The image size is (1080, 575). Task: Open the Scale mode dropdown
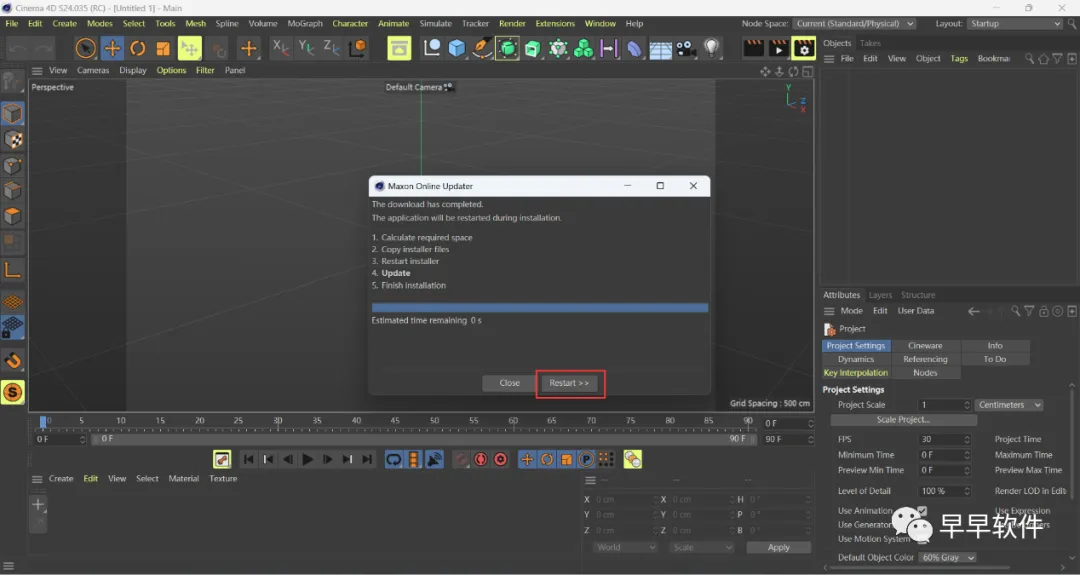click(701, 547)
